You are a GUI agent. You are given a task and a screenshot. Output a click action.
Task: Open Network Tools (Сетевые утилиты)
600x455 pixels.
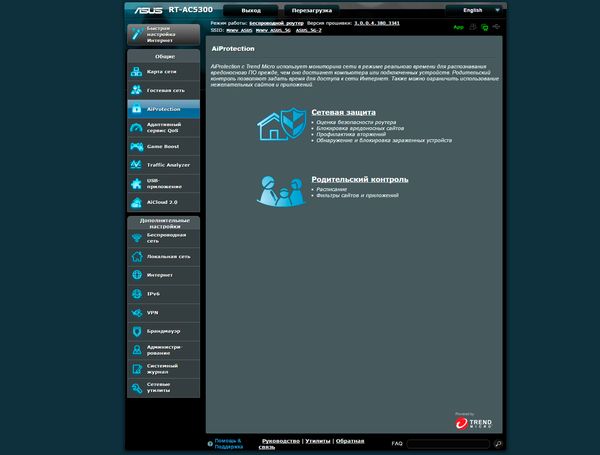pos(163,387)
